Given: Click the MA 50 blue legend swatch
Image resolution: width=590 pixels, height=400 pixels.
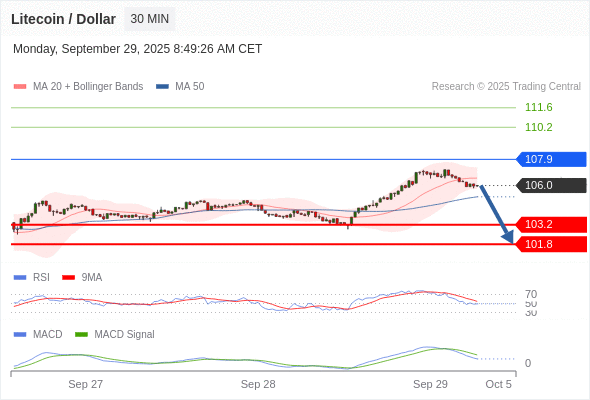Looking at the screenshot, I should click(162, 87).
